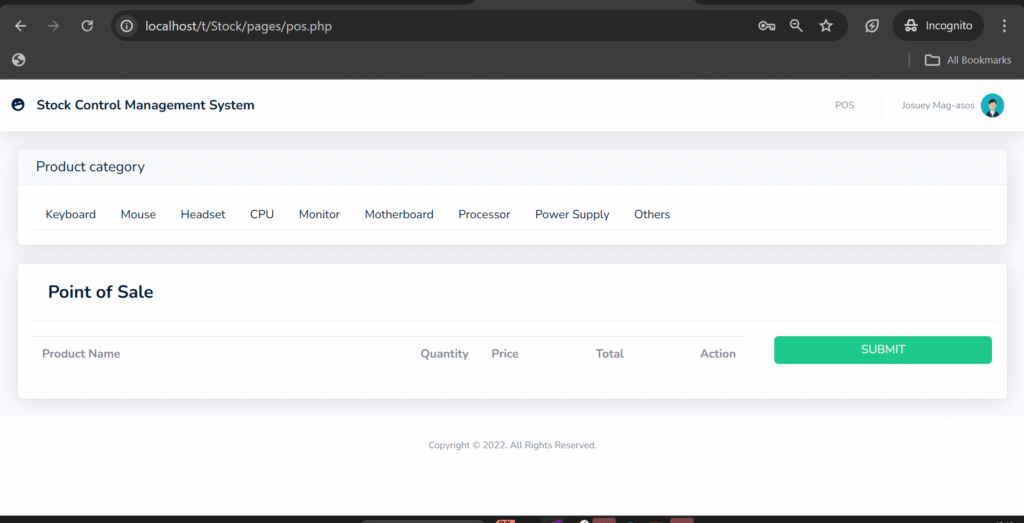The height and width of the screenshot is (523, 1024).
Task: Select the Monitor category tab
Action: coord(319,214)
